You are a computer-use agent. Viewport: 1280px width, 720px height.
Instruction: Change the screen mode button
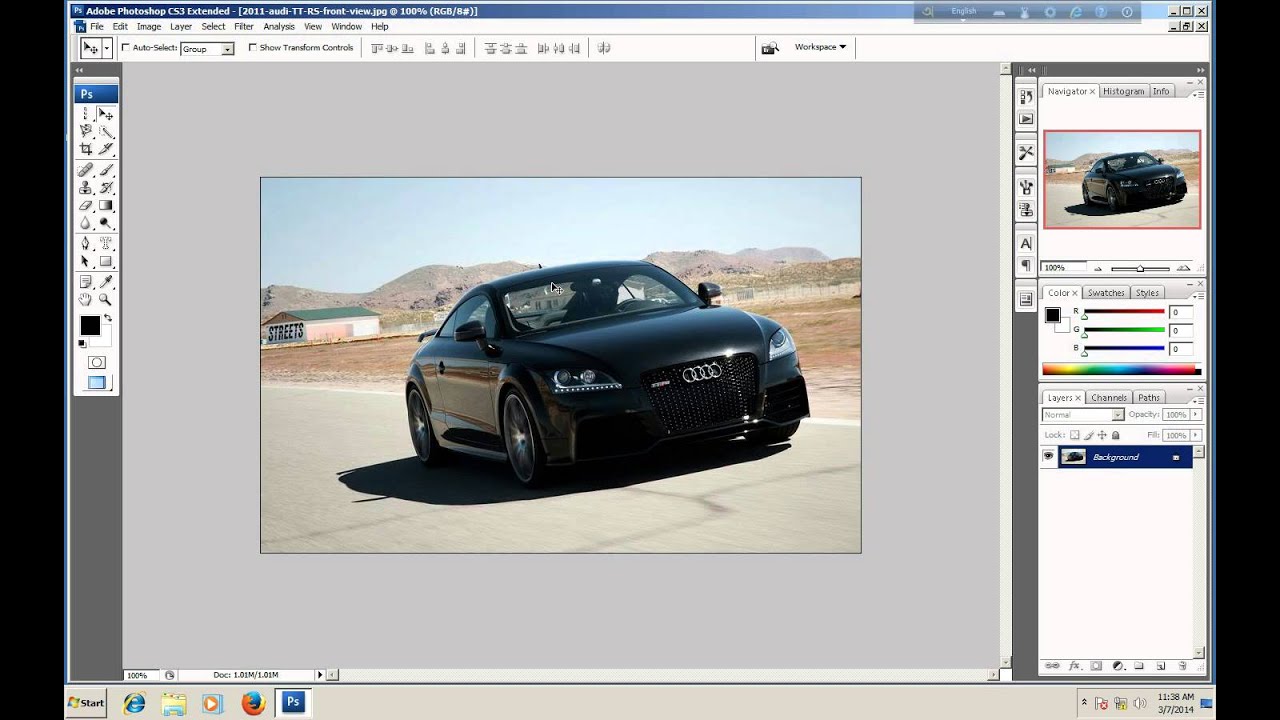tap(97, 382)
